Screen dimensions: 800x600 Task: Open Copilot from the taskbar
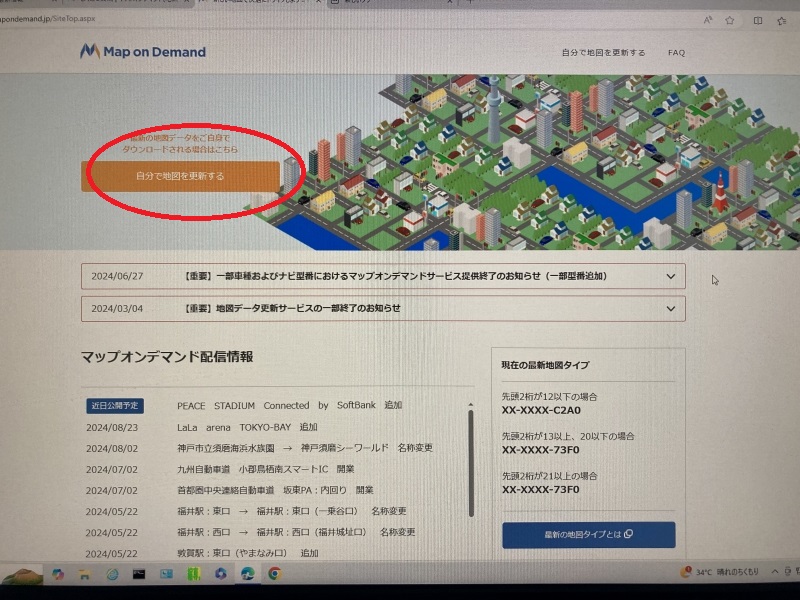58,574
